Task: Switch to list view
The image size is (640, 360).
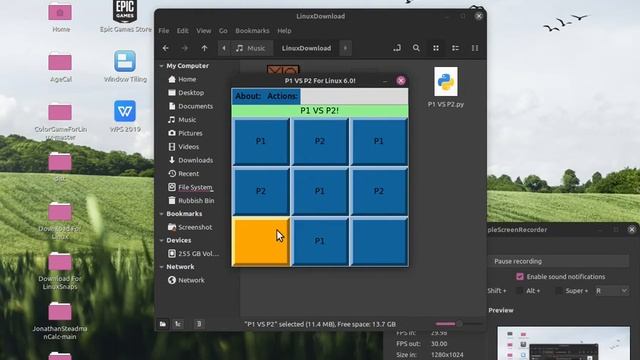Action: pos(455,48)
